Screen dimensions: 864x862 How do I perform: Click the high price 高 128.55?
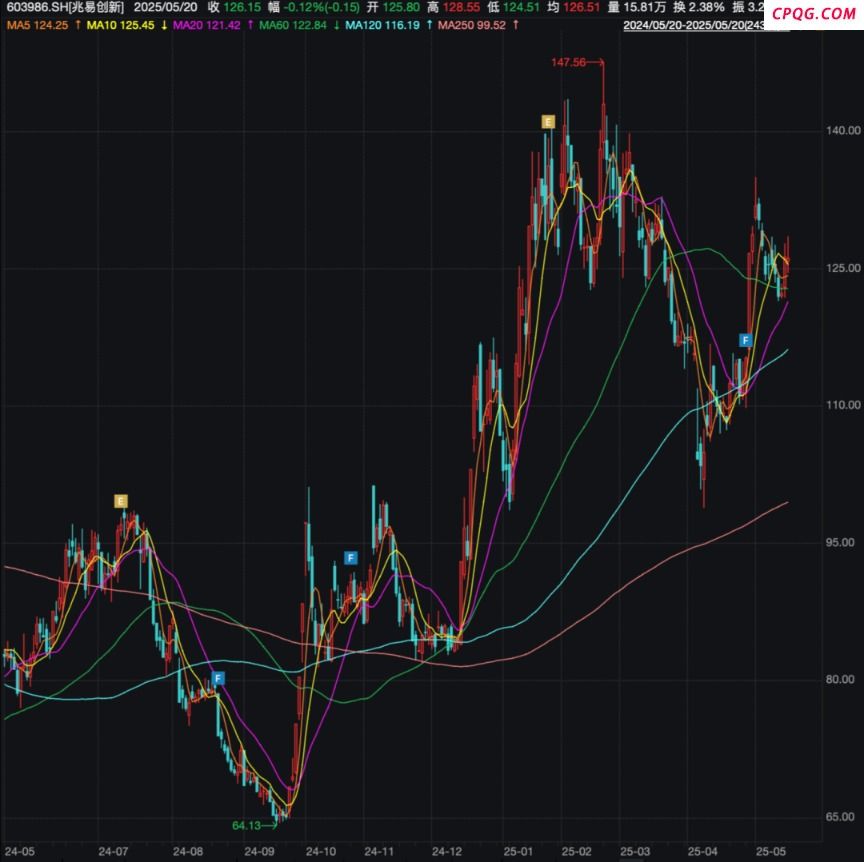[453, 8]
